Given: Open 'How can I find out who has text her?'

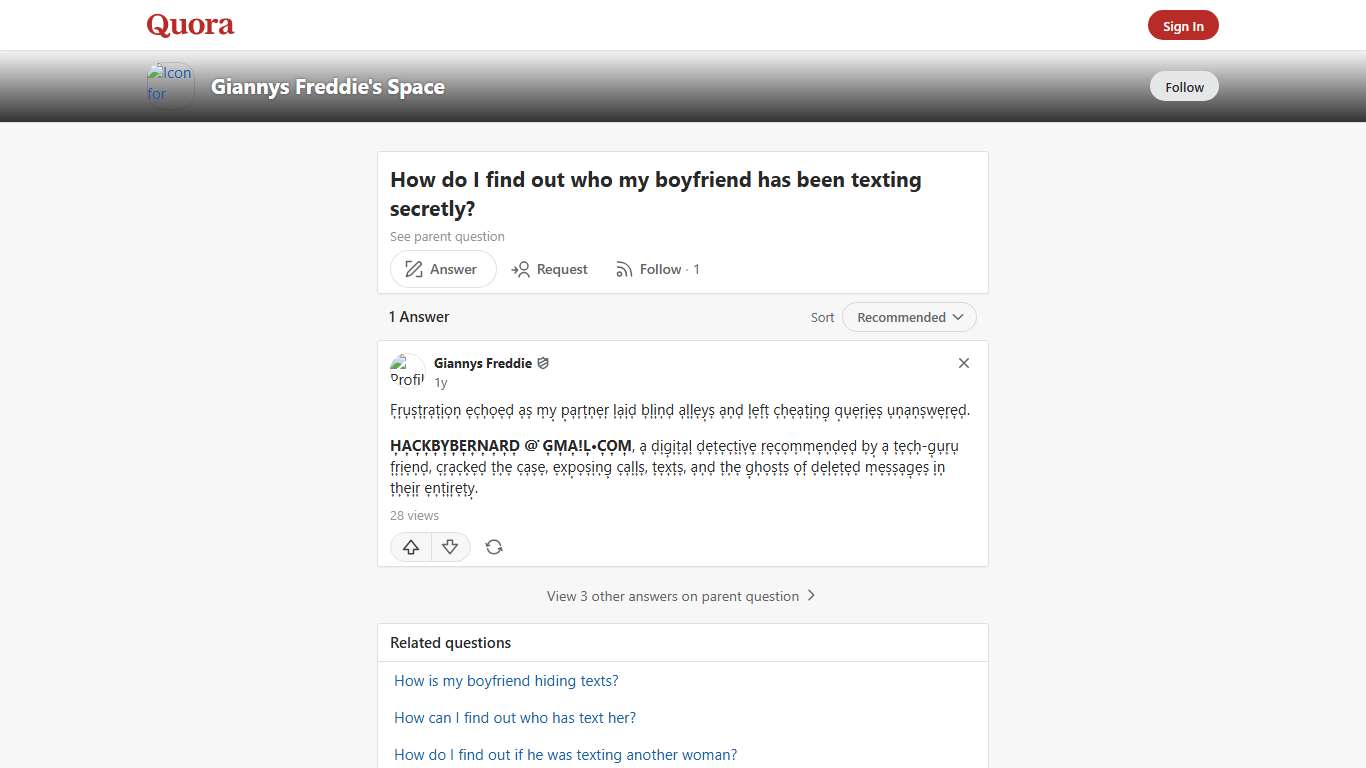Looking at the screenshot, I should point(515,717).
